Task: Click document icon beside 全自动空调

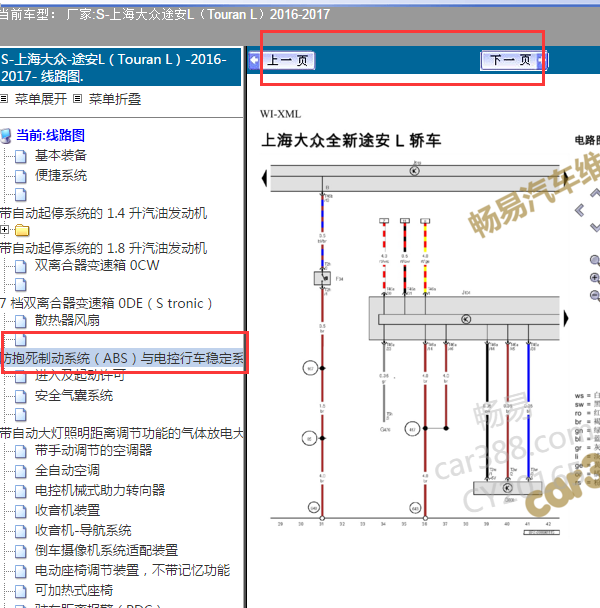Action: (21, 472)
